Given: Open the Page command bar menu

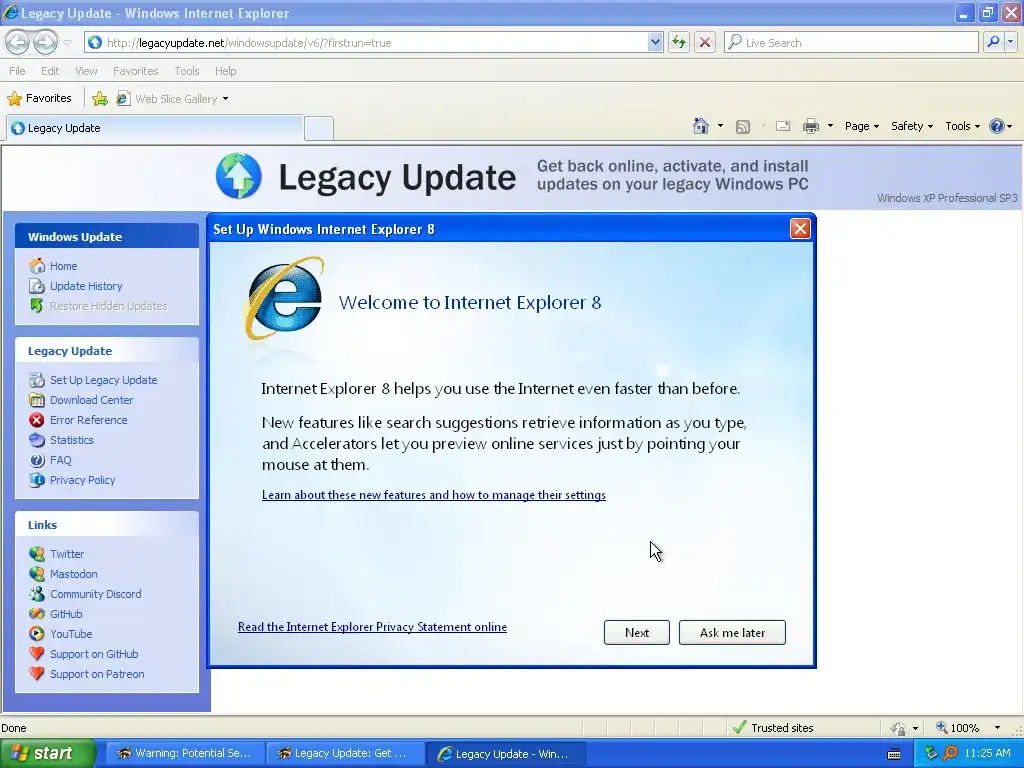Looking at the screenshot, I should pyautogui.click(x=861, y=126).
